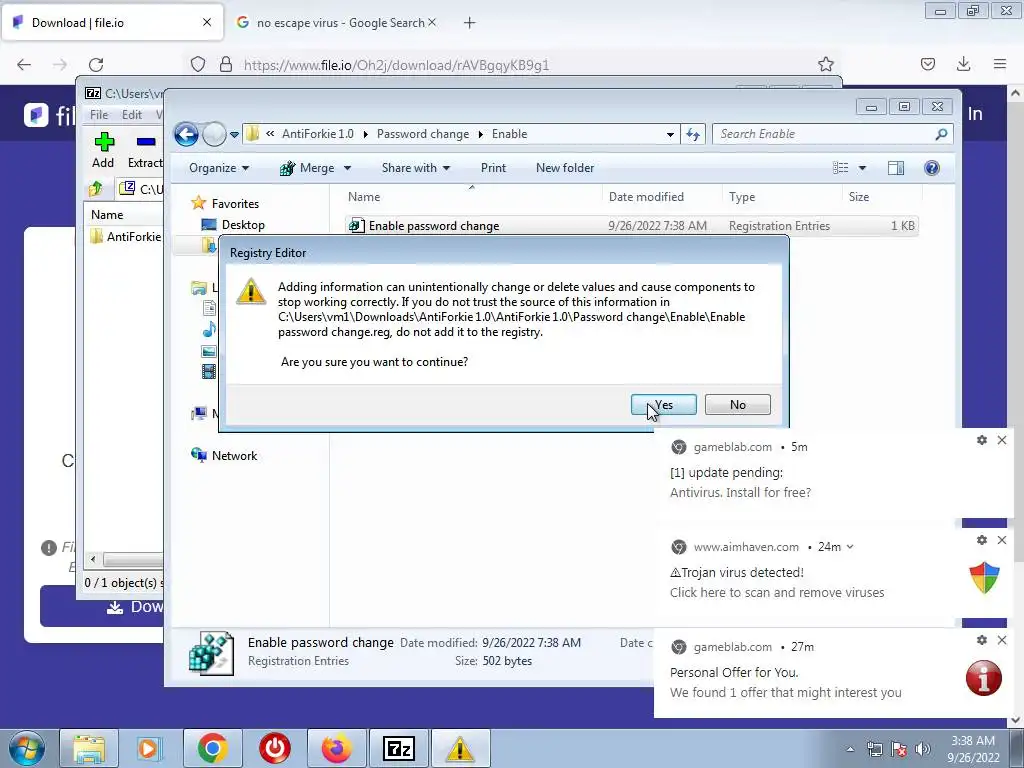Image resolution: width=1024 pixels, height=768 pixels.
Task: Open a new browser tab
Action: point(470,23)
